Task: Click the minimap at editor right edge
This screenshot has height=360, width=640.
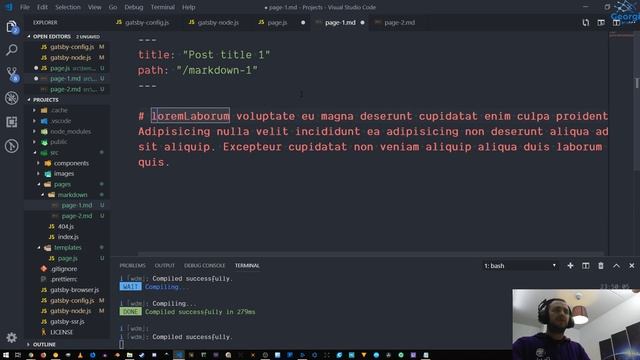Action: (x=620, y=143)
